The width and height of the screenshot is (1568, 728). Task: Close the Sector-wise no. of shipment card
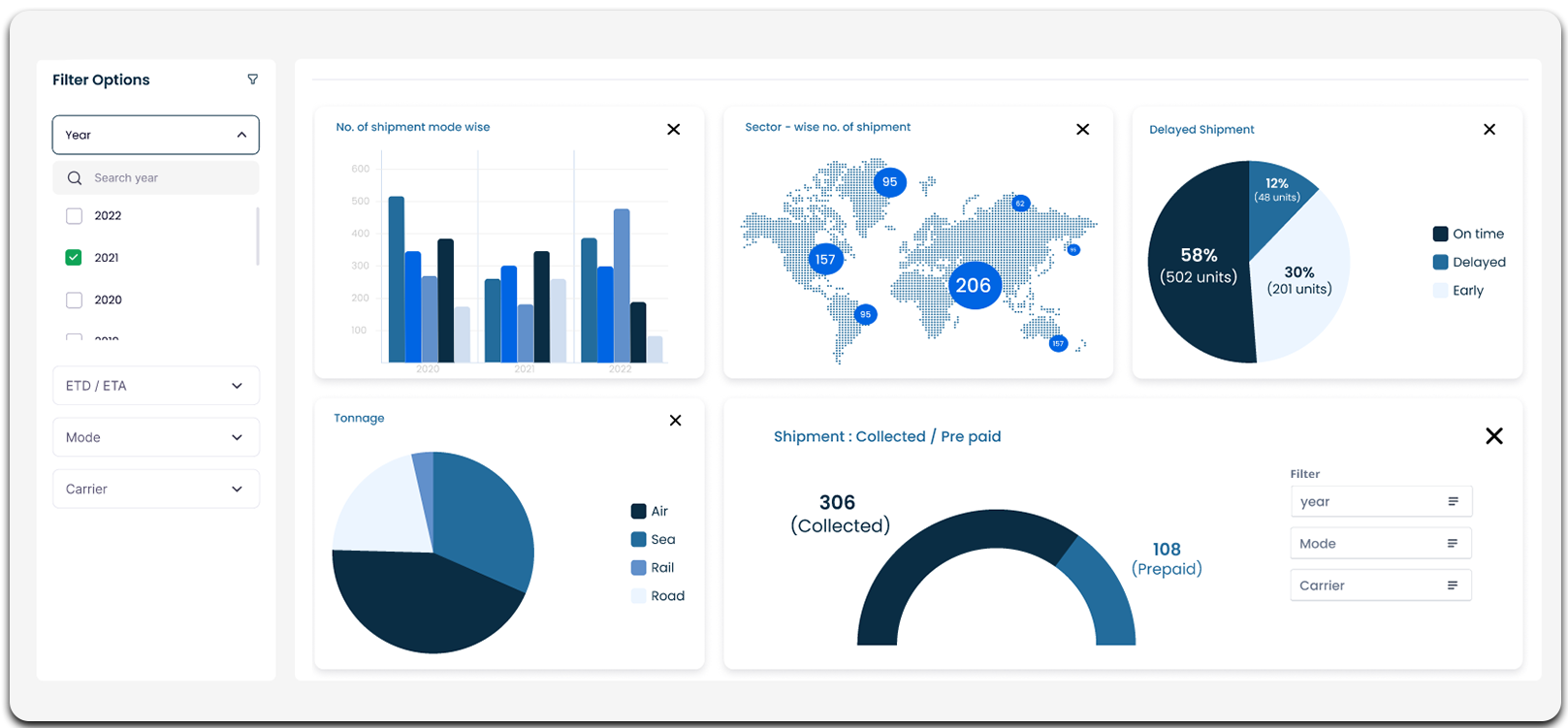(1083, 130)
